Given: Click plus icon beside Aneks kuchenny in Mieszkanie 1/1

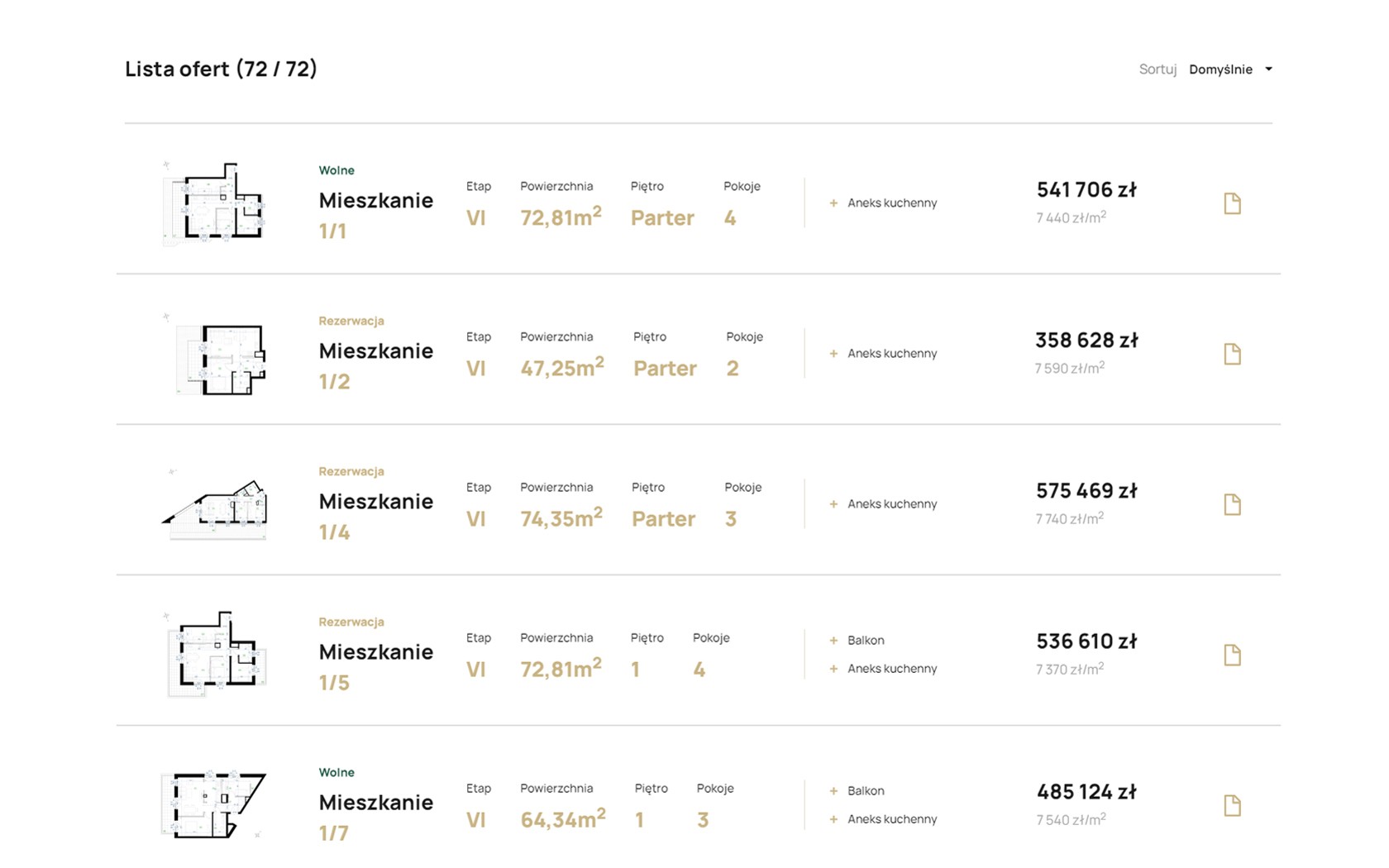Looking at the screenshot, I should (x=833, y=203).
